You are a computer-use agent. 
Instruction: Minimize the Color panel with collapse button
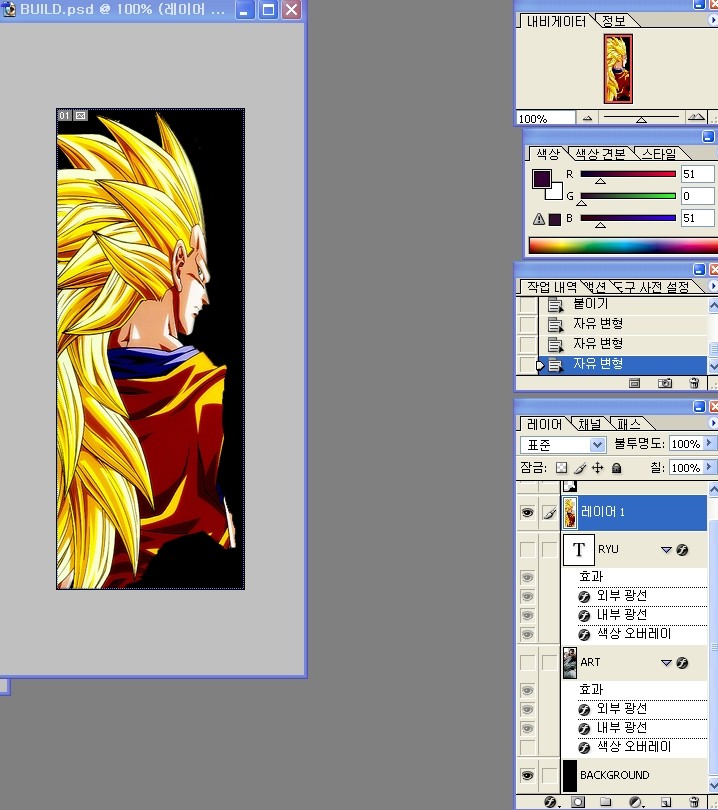click(708, 136)
